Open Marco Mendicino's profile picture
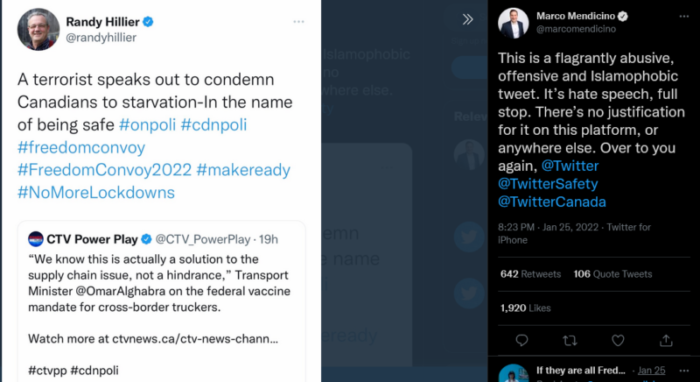This screenshot has width=700, height=382. pos(513,23)
